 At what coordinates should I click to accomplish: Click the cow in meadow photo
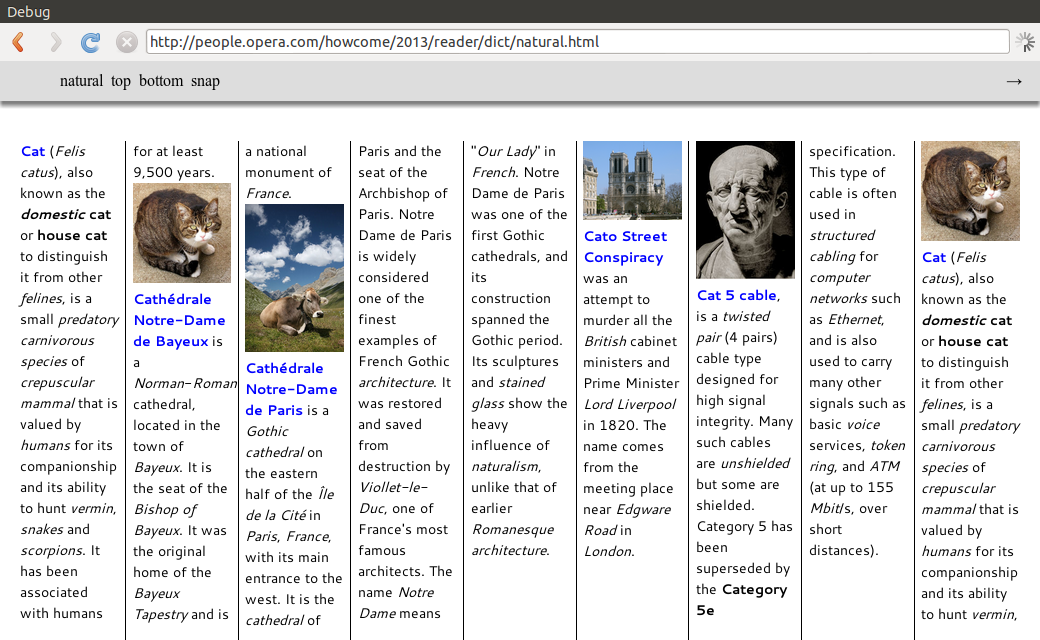pyautogui.click(x=294, y=278)
